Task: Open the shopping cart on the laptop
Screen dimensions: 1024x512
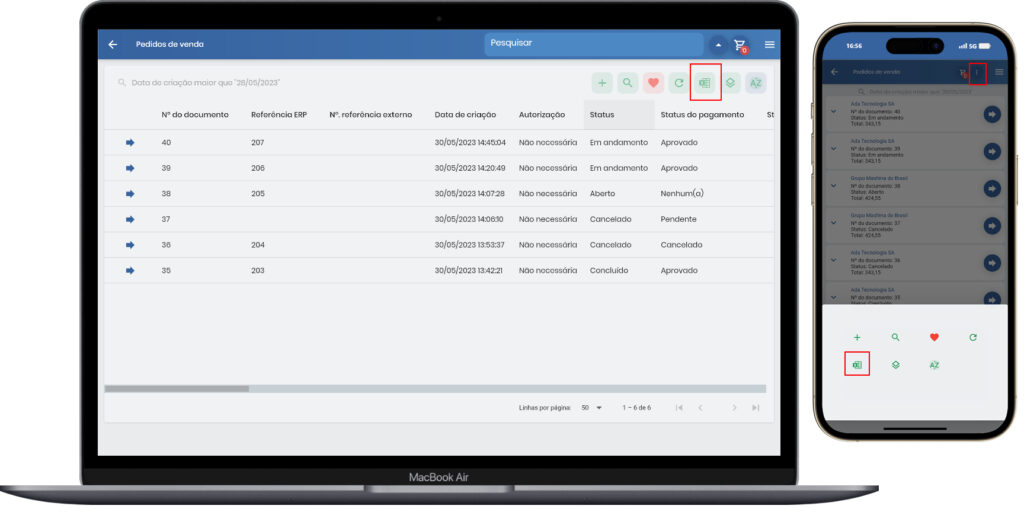Action: pyautogui.click(x=740, y=45)
